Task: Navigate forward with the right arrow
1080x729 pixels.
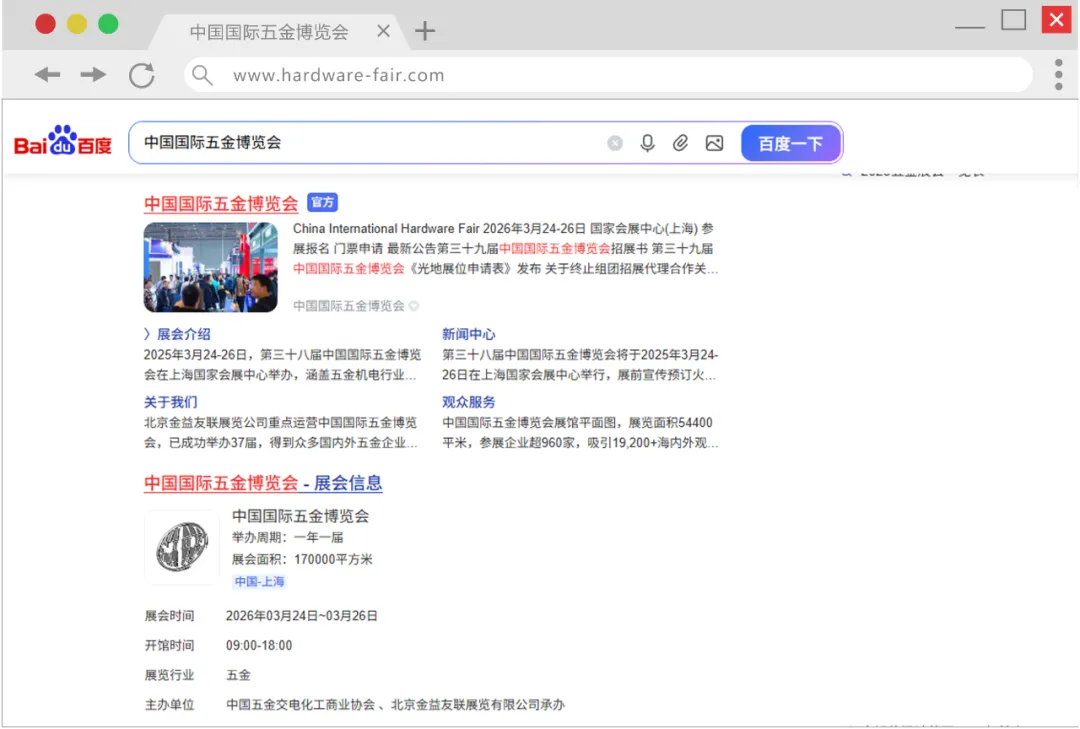Action: (x=93, y=75)
